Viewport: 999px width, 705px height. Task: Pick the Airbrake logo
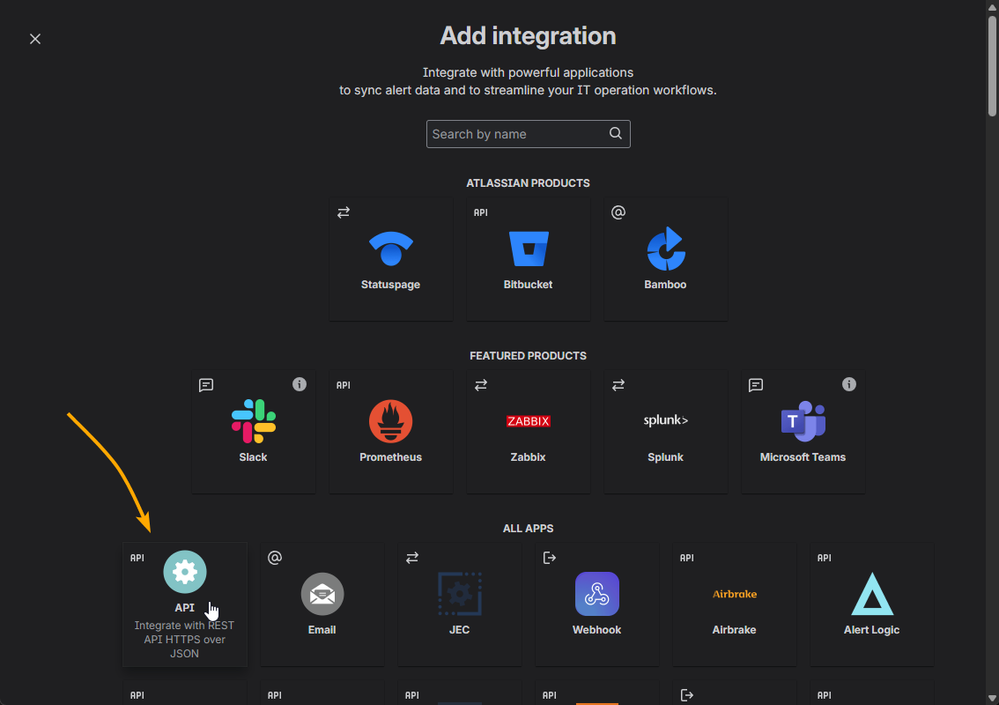pyautogui.click(x=735, y=594)
